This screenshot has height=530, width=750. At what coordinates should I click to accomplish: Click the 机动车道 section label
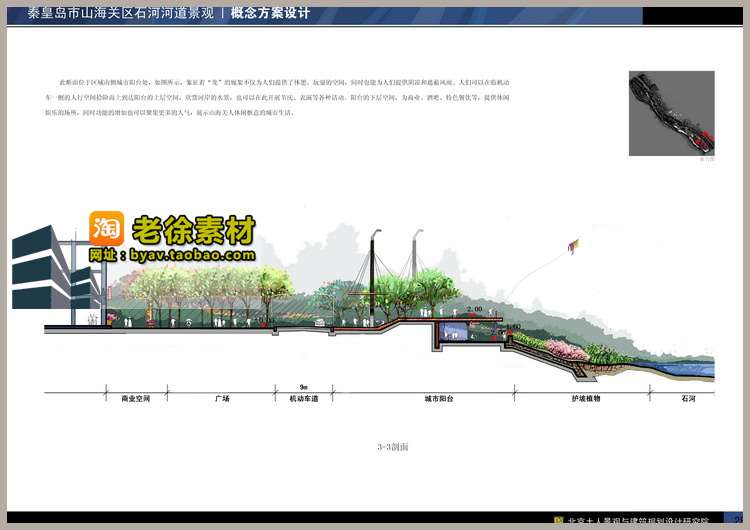[x=302, y=398]
